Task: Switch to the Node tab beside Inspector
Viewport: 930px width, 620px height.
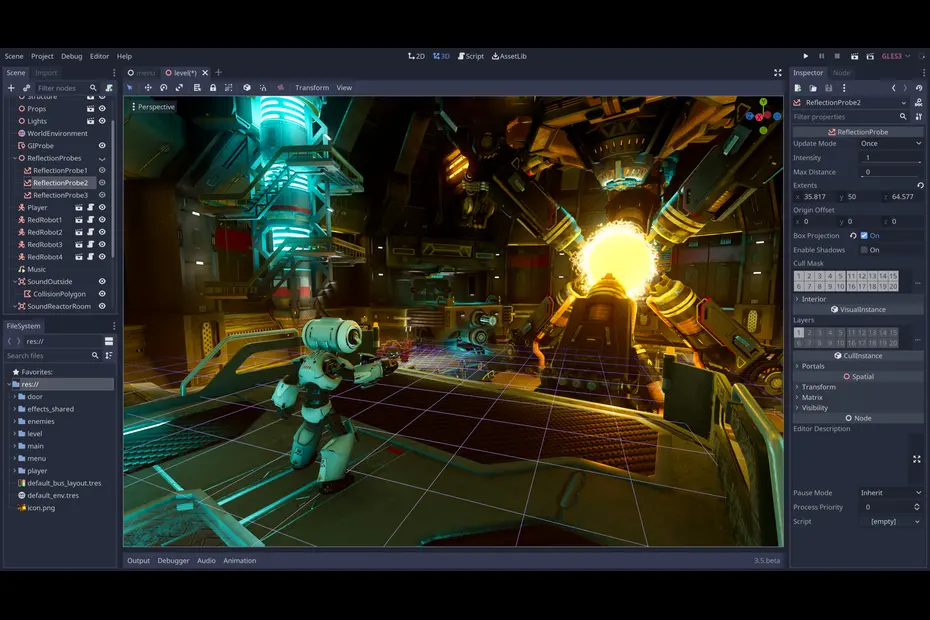Action: coord(842,72)
